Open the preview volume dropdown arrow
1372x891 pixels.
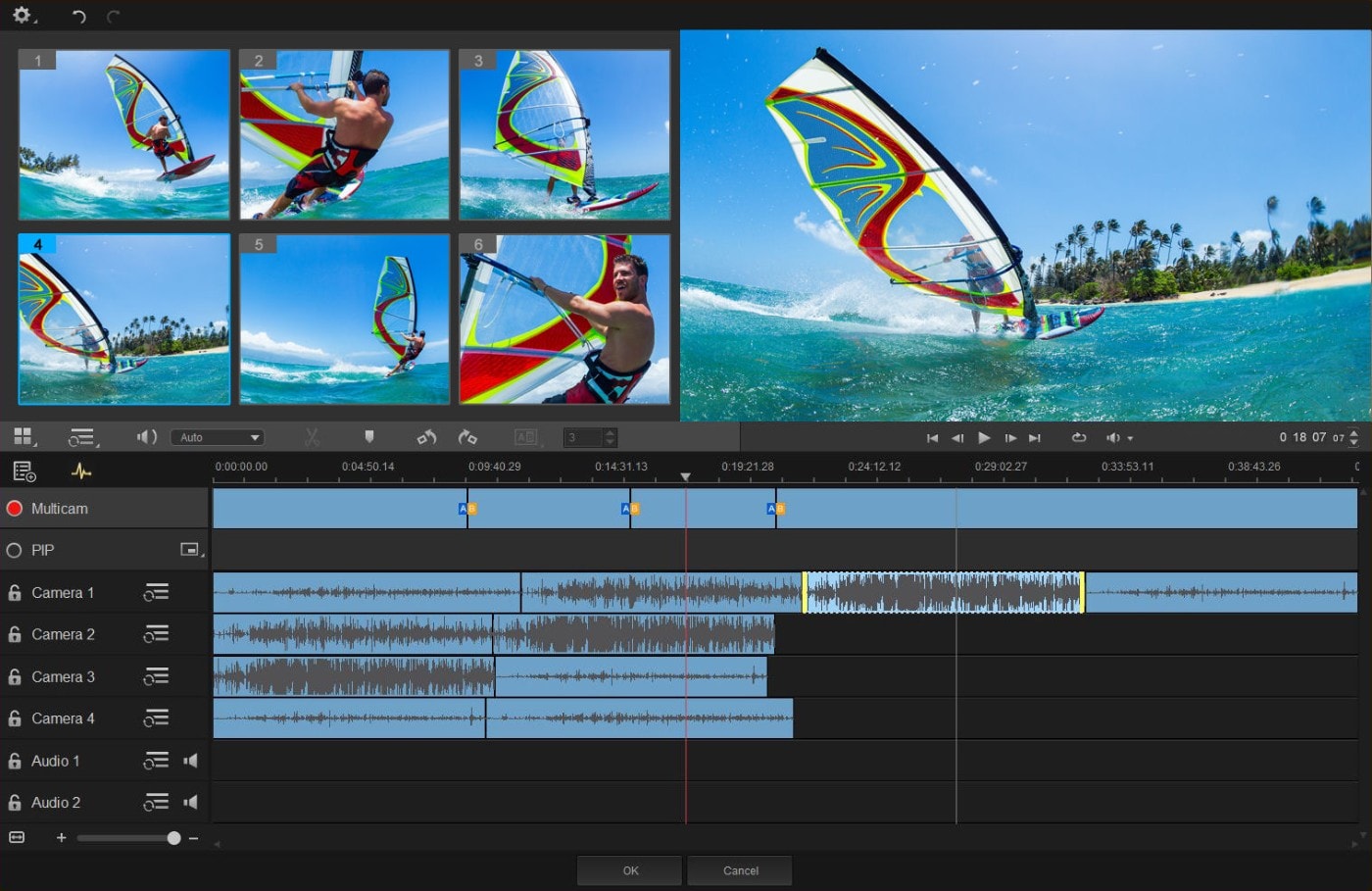click(x=1130, y=439)
